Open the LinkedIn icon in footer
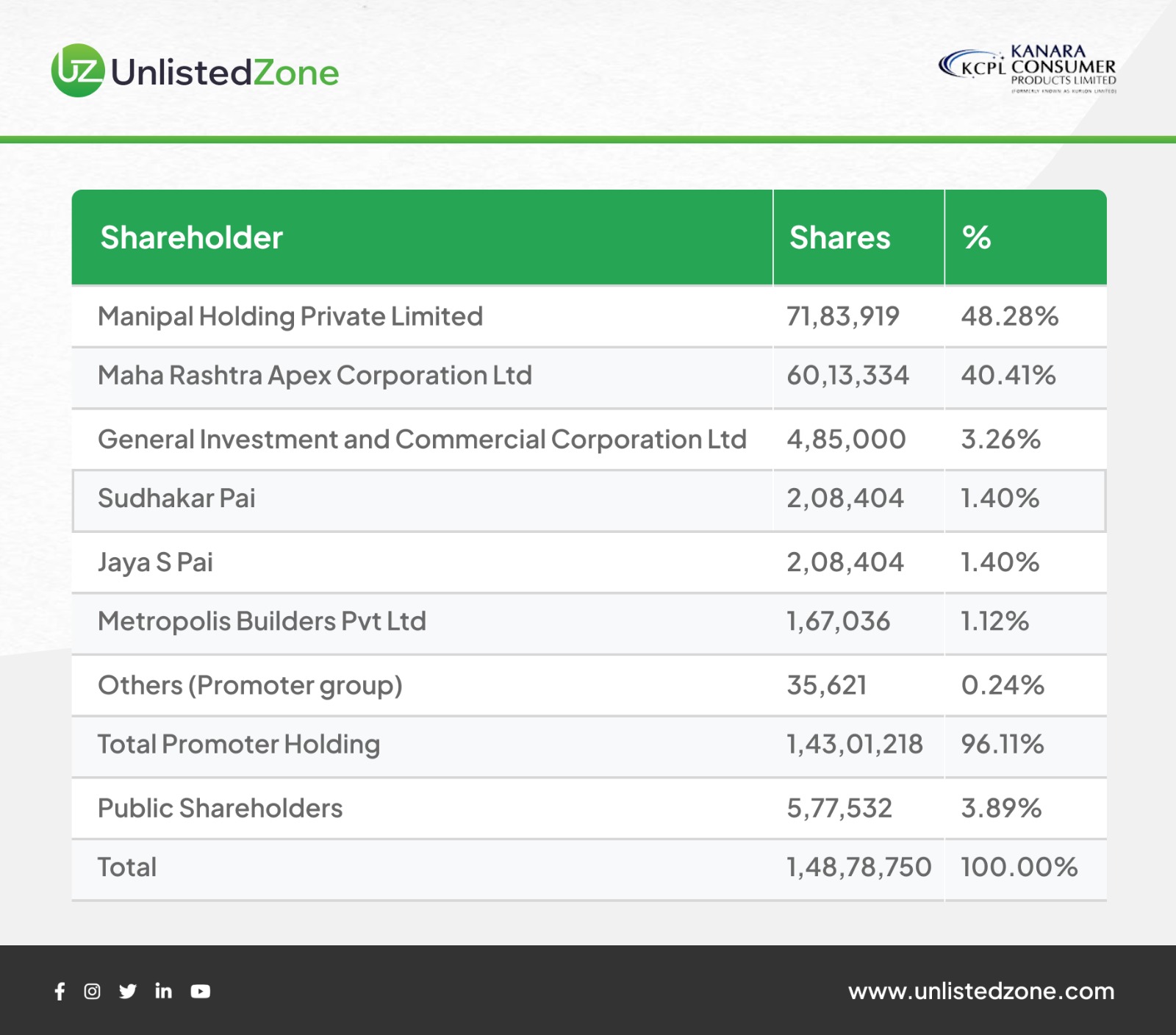 click(163, 992)
